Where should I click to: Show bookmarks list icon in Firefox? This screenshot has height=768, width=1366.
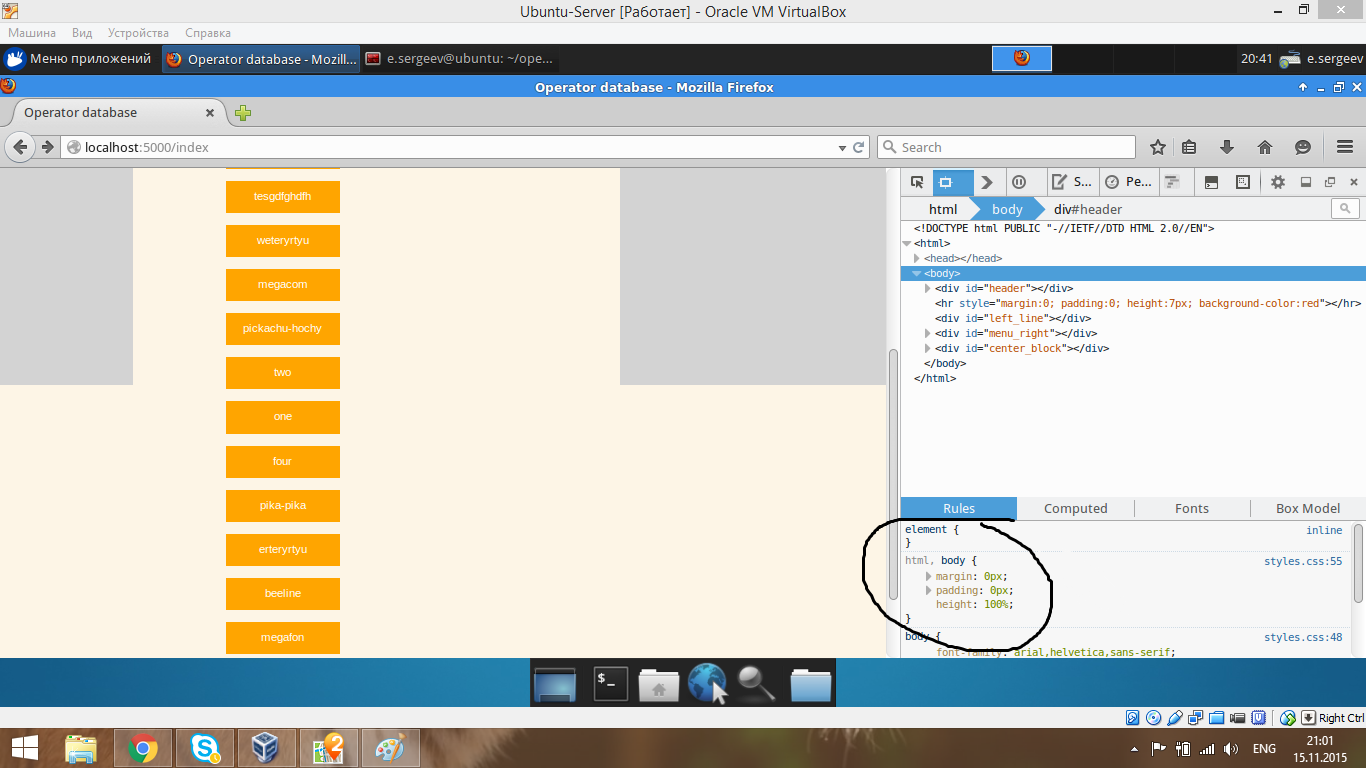1189,147
